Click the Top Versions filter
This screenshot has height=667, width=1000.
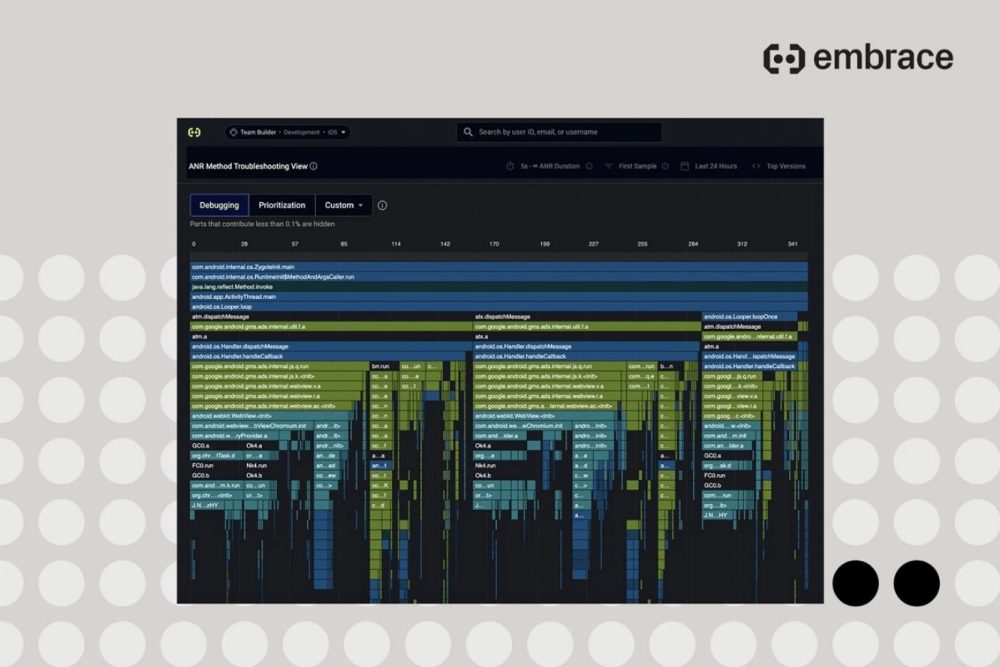[x=785, y=167]
